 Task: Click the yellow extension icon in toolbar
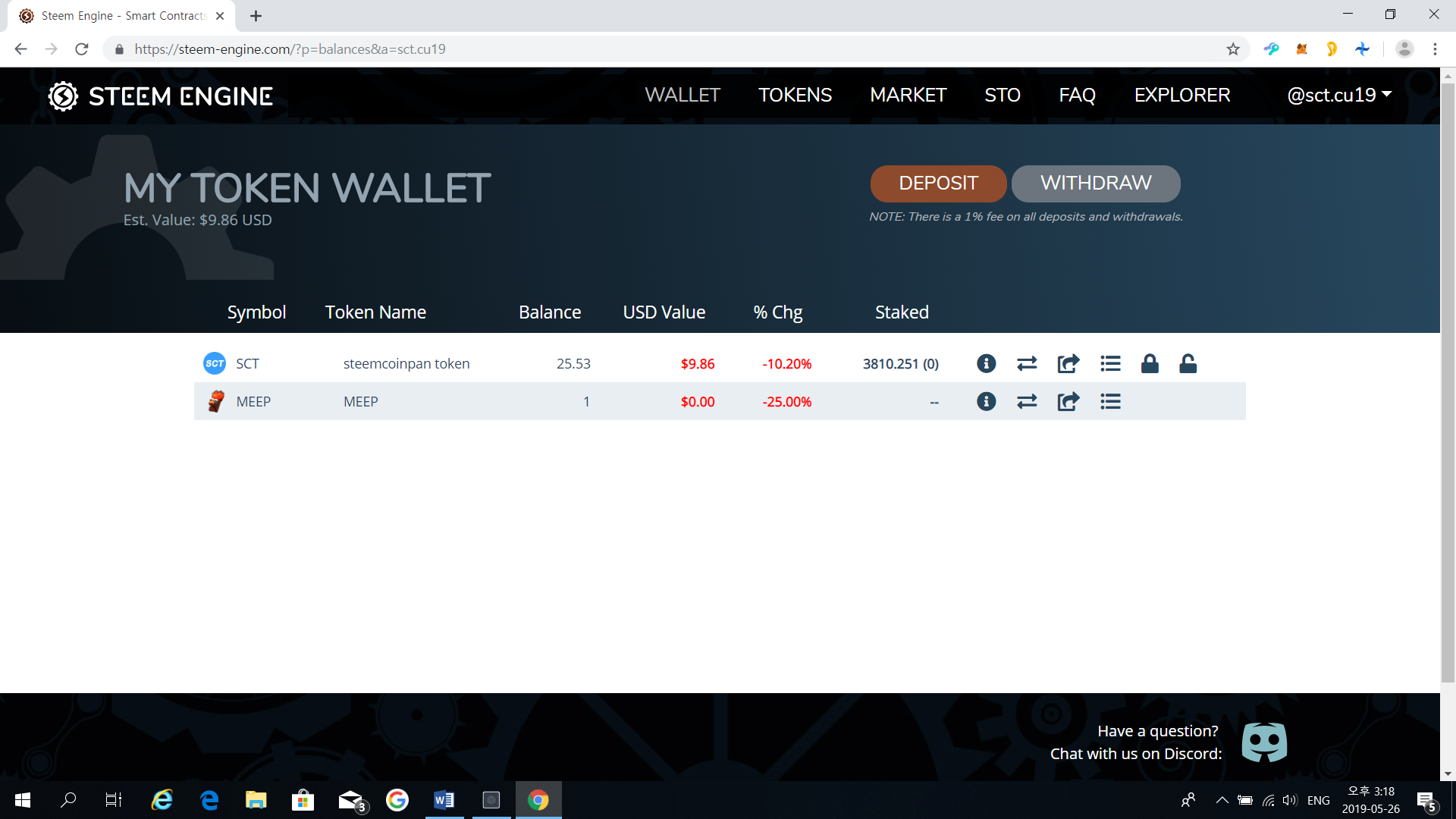coord(1332,49)
